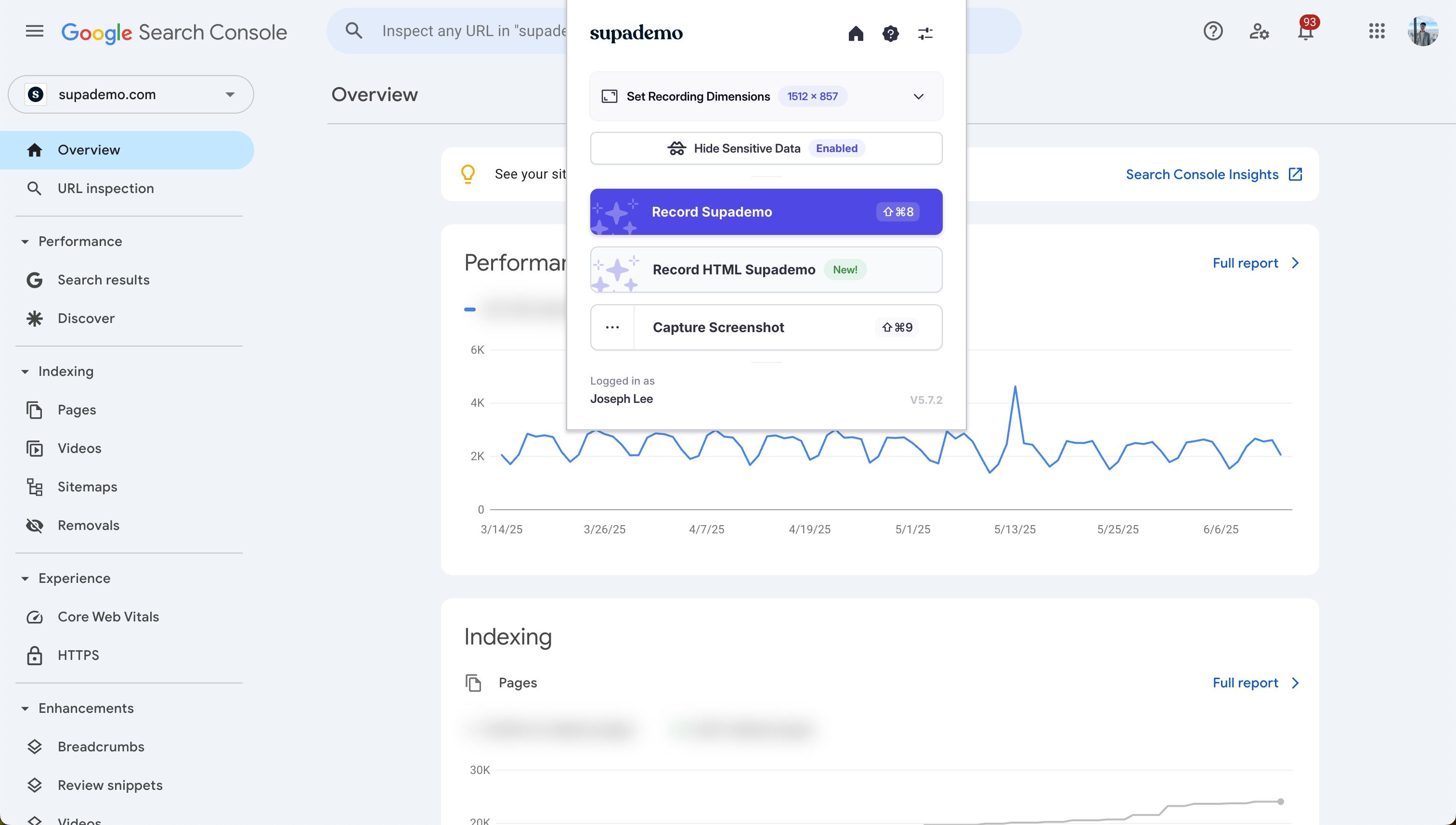
Task: Open Full report for Indexing
Action: click(x=1255, y=683)
